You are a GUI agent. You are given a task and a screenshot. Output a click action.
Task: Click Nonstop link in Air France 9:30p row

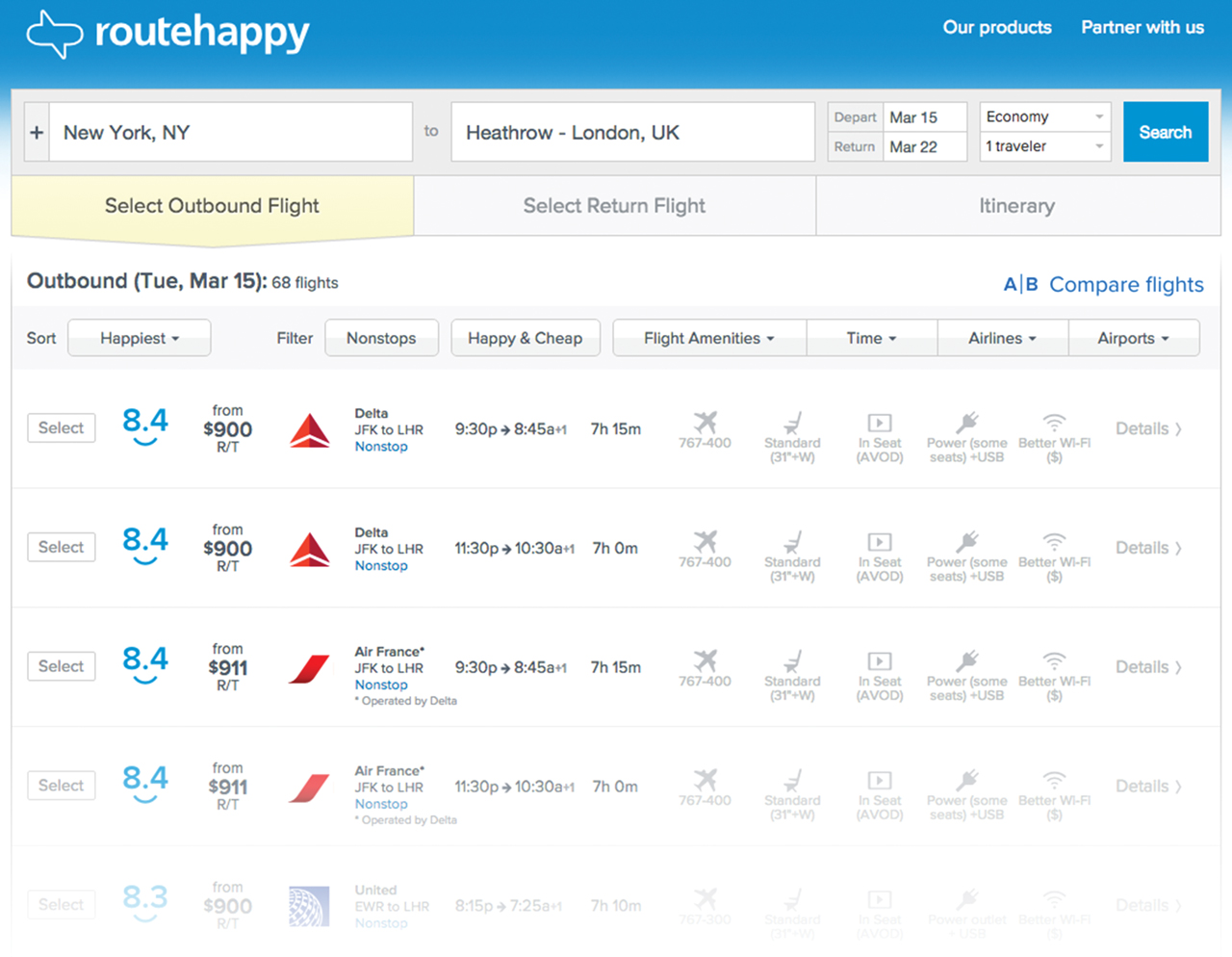381,685
